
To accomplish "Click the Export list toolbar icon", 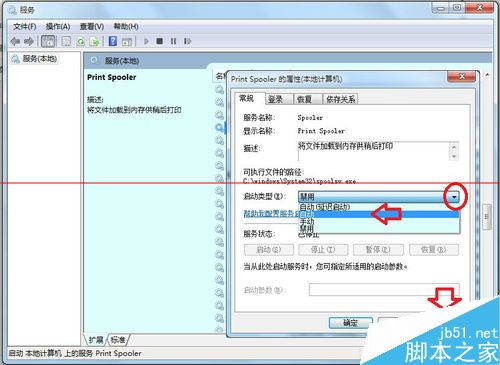I will (95, 41).
